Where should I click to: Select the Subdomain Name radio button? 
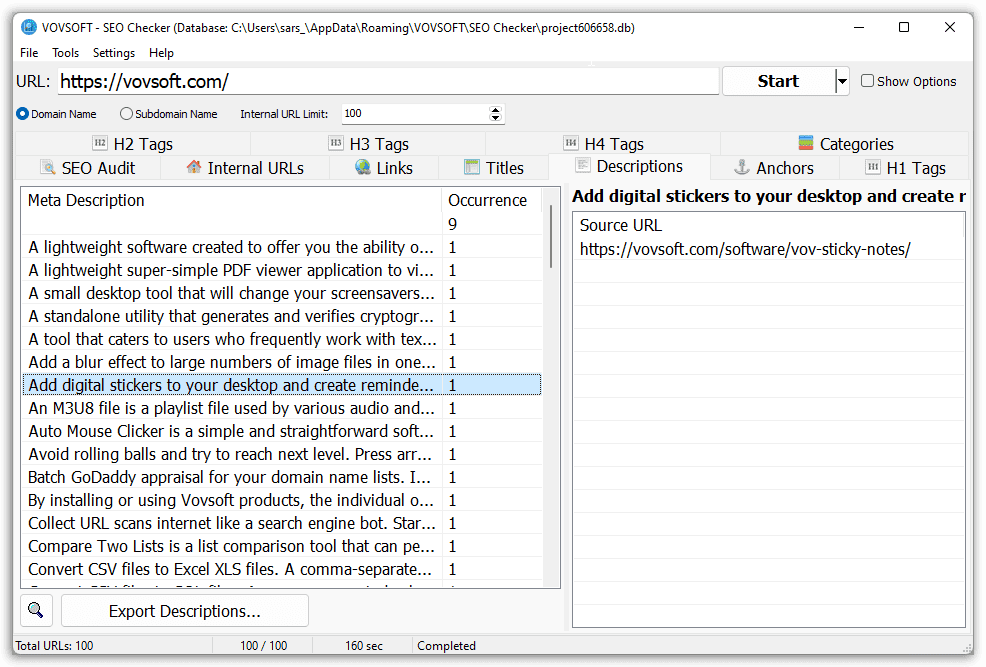(x=126, y=114)
